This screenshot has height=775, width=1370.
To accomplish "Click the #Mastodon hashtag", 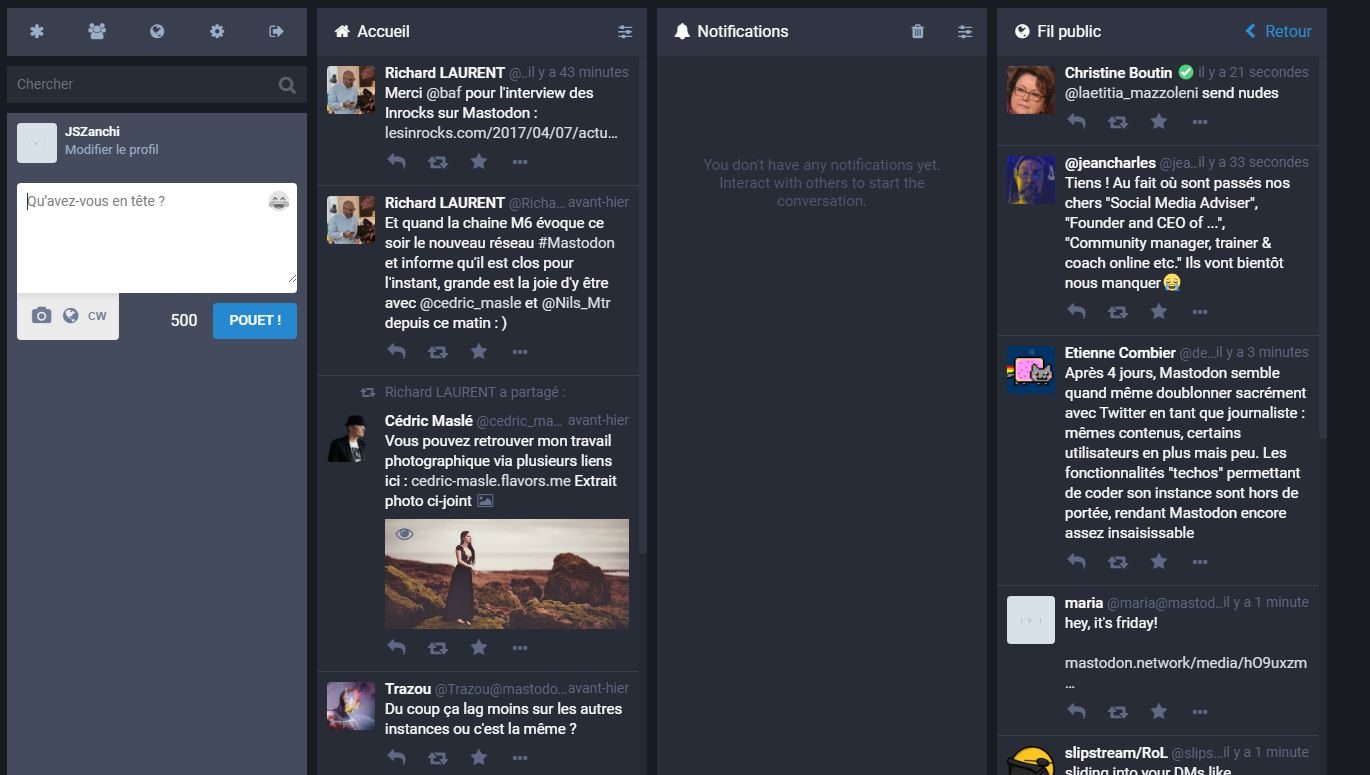I will (x=575, y=243).
